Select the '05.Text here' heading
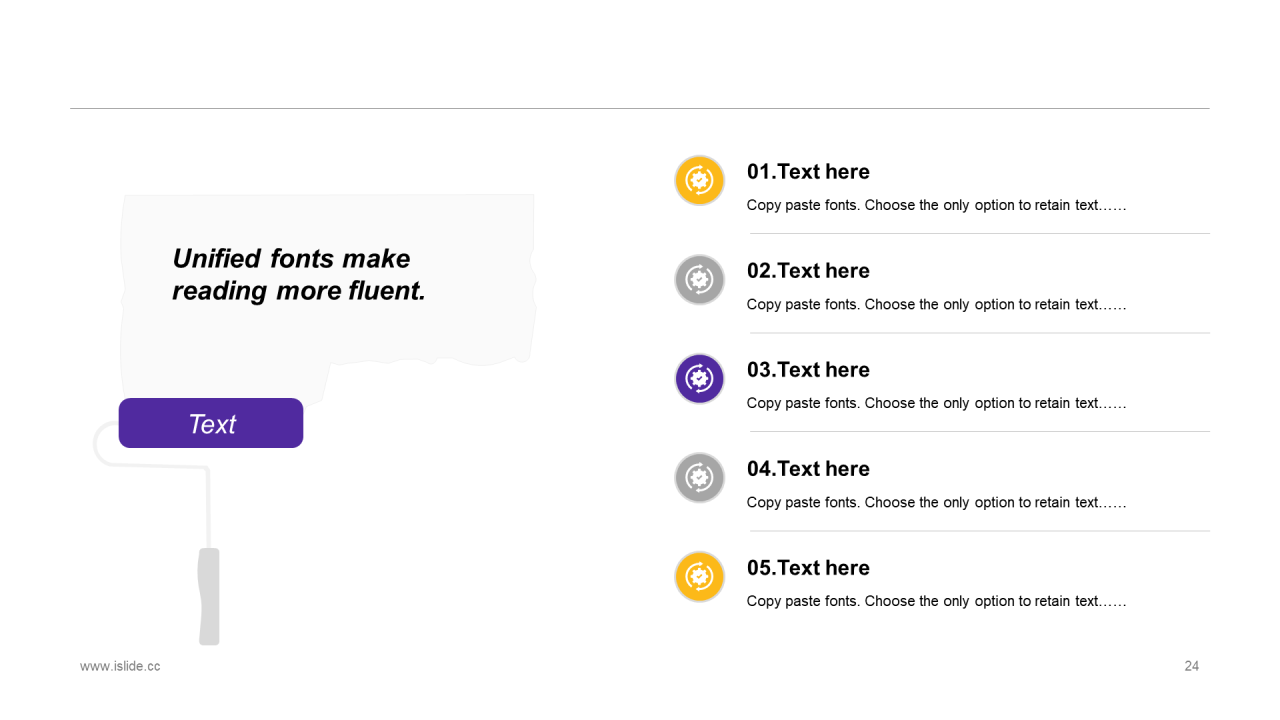This screenshot has height=720, width=1280. (808, 568)
